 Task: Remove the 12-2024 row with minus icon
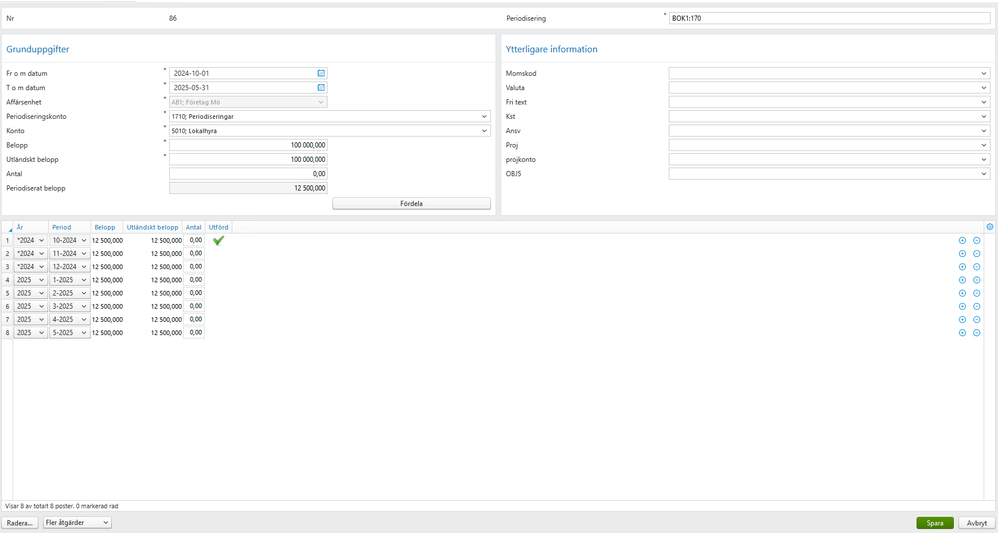[976, 267]
